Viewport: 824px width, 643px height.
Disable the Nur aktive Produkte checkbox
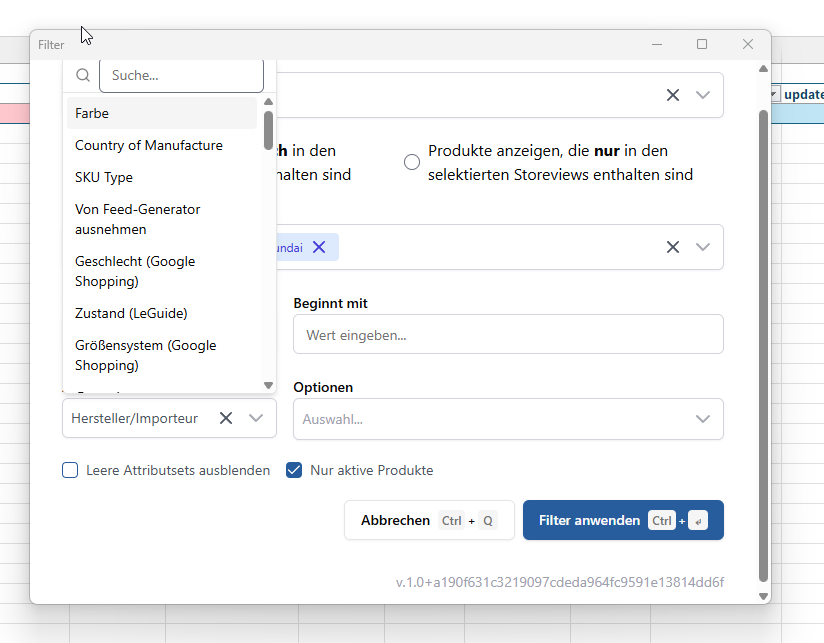(x=294, y=470)
